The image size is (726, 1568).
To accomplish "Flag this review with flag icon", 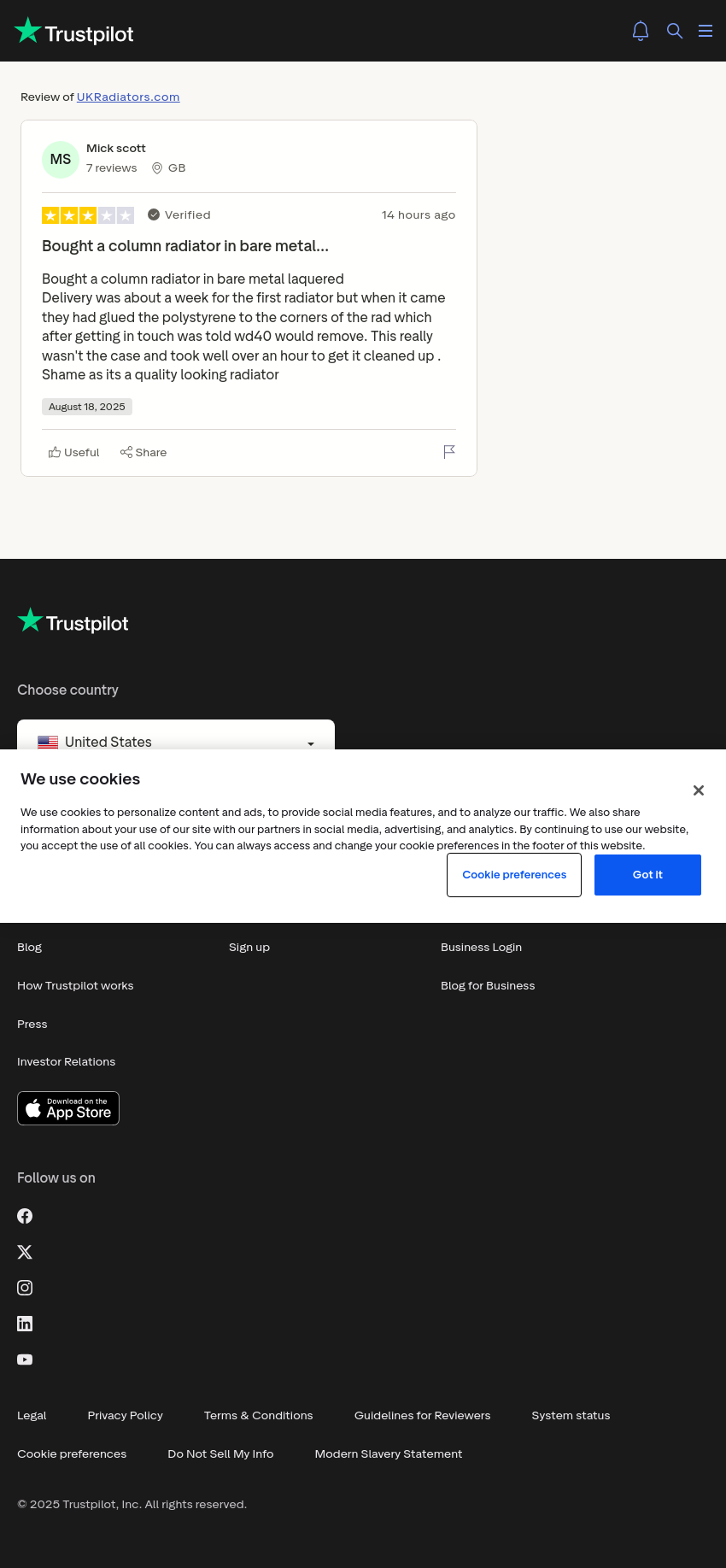I will [x=449, y=452].
